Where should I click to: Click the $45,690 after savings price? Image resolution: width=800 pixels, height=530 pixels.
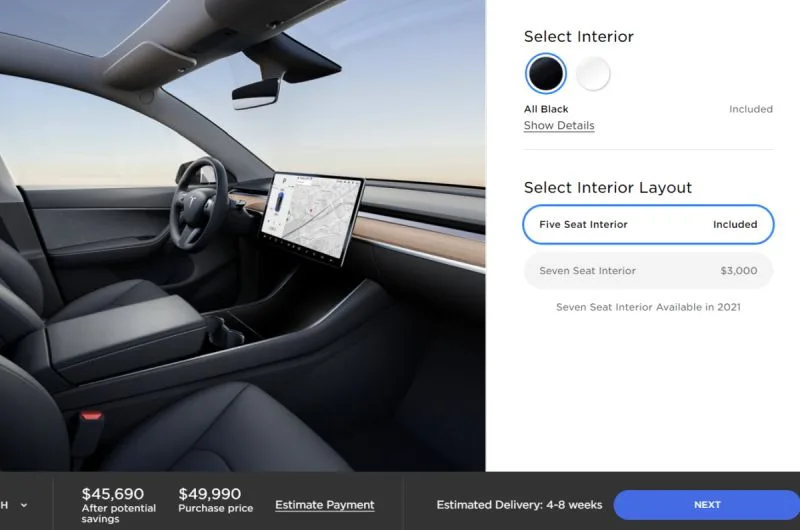[113, 494]
